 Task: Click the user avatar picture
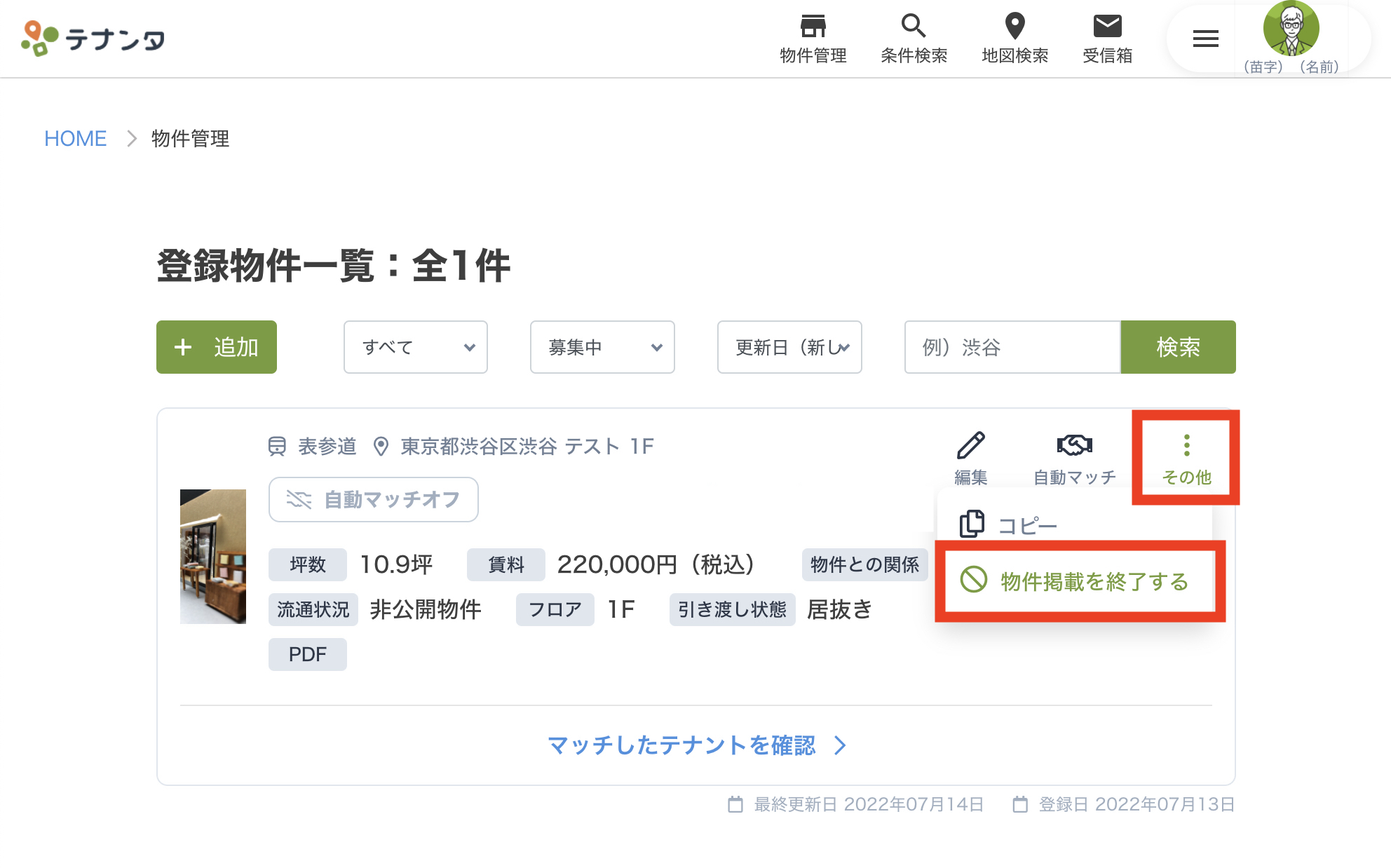pyautogui.click(x=1291, y=29)
